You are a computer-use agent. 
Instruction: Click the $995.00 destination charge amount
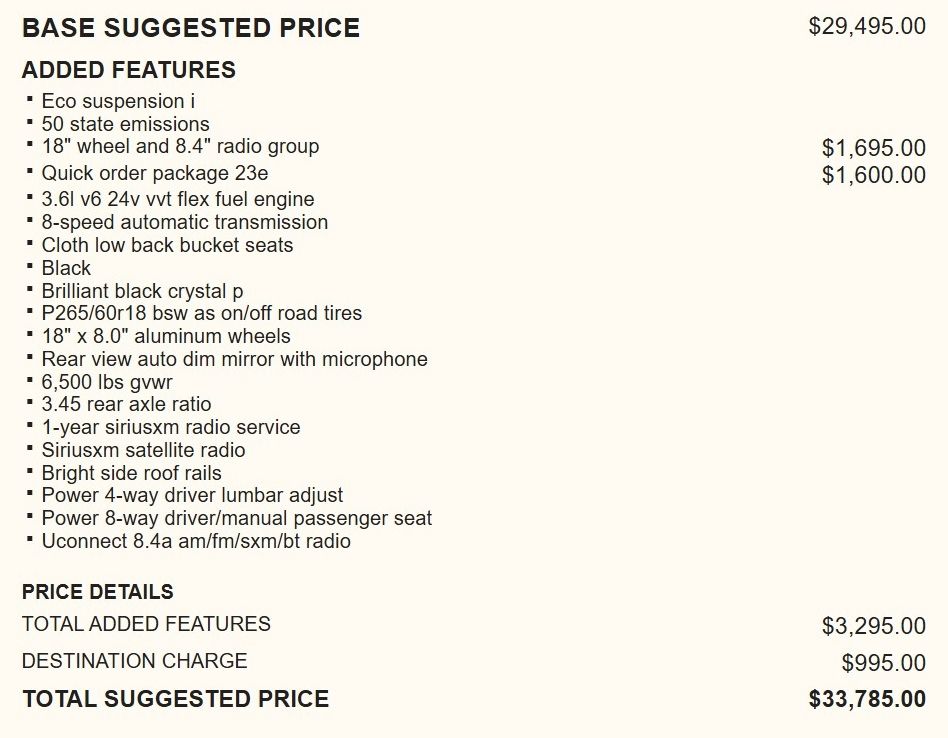[883, 663]
